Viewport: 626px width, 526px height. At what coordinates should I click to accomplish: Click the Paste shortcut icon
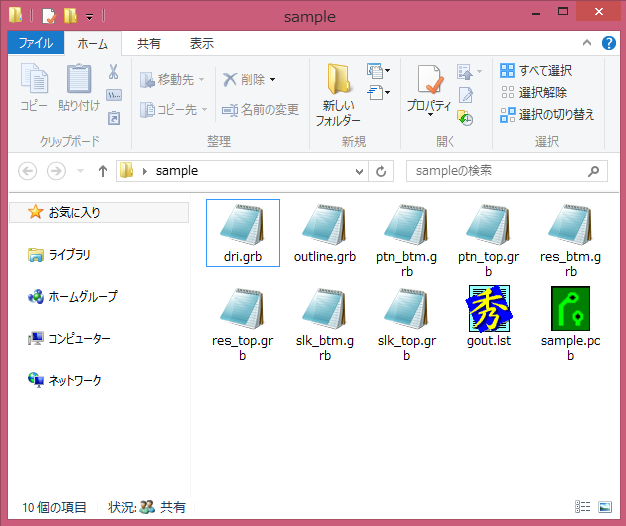(114, 118)
